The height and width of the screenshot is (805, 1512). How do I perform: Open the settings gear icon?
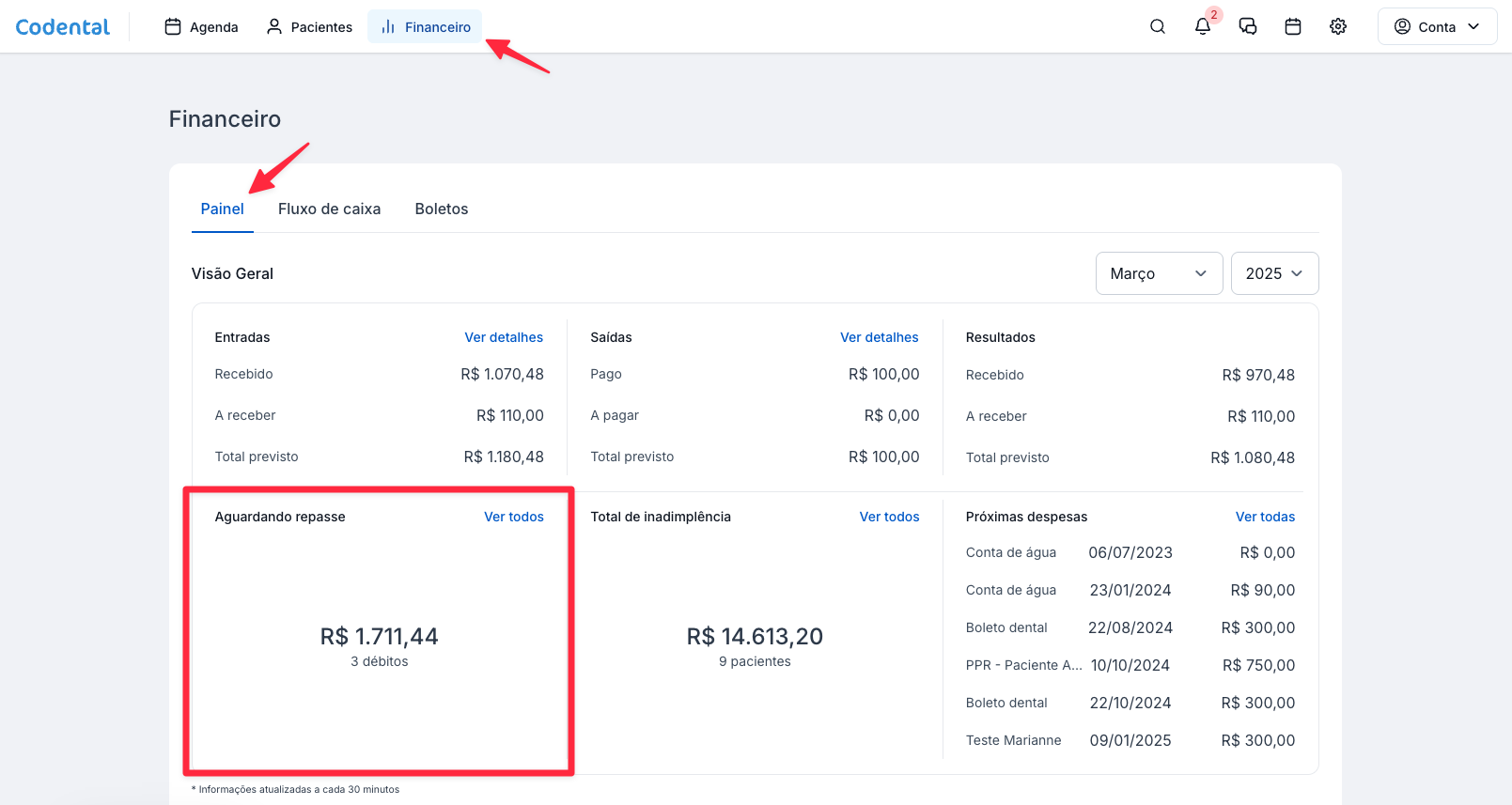[1337, 26]
